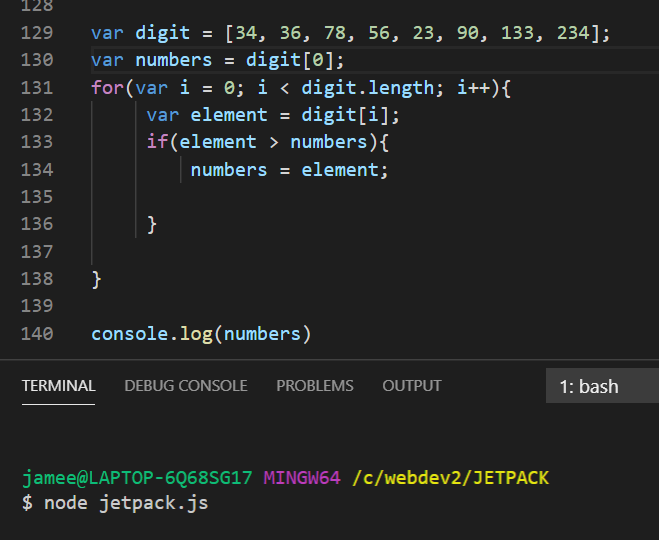The height and width of the screenshot is (540, 659).
Task: Click line number 131 in the gutter
Action: tap(37, 88)
